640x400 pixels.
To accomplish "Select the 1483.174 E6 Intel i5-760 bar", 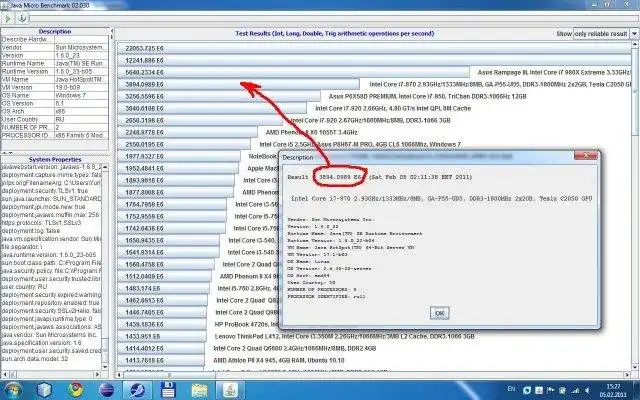I will 163,288.
